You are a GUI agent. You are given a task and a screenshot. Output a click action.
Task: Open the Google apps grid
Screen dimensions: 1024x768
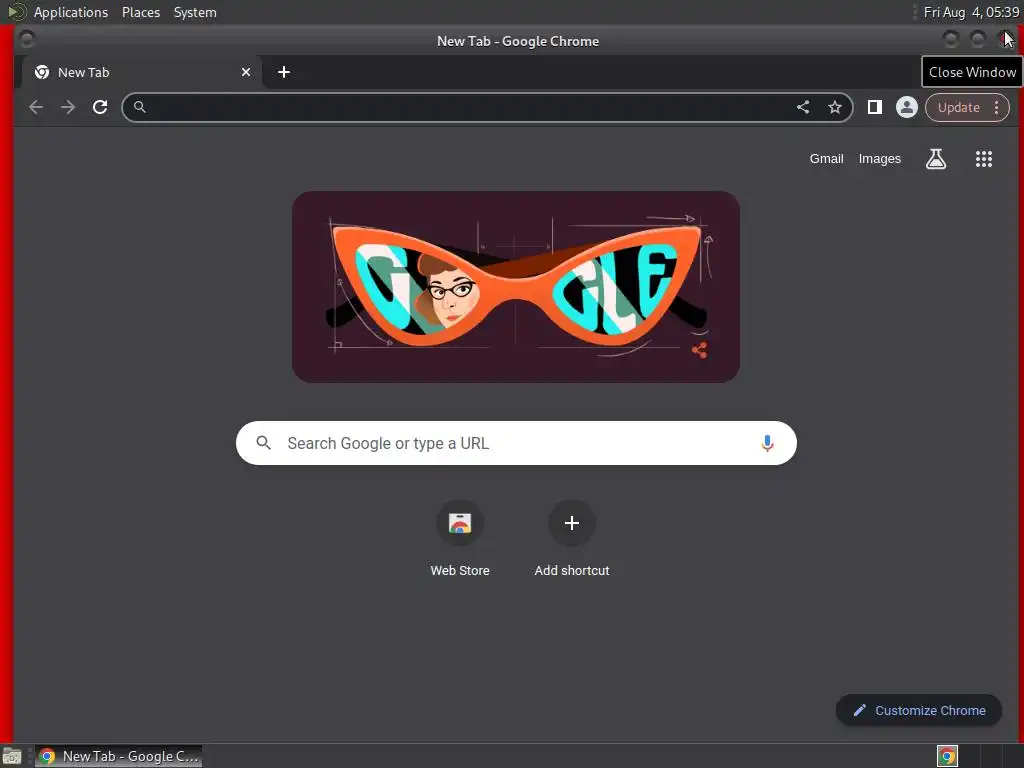tap(984, 159)
